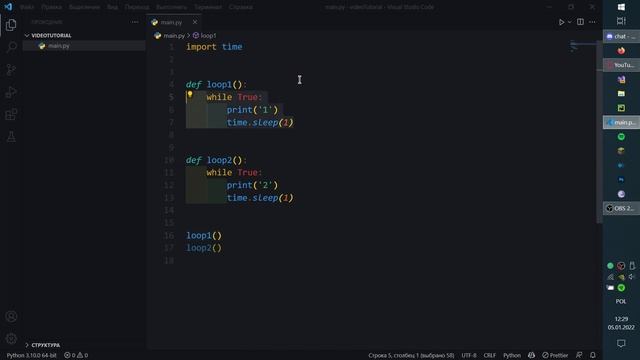Change Python language mode
Image resolution: width=640 pixels, height=360 pixels.
tap(512, 355)
